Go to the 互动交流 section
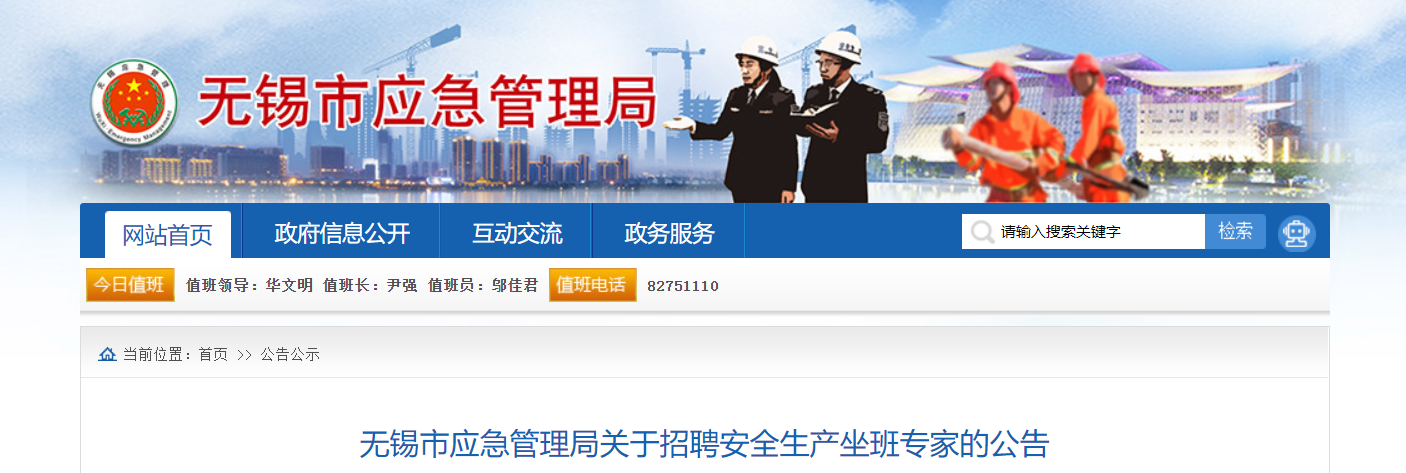Image resolution: width=1406 pixels, height=473 pixels. click(x=517, y=234)
